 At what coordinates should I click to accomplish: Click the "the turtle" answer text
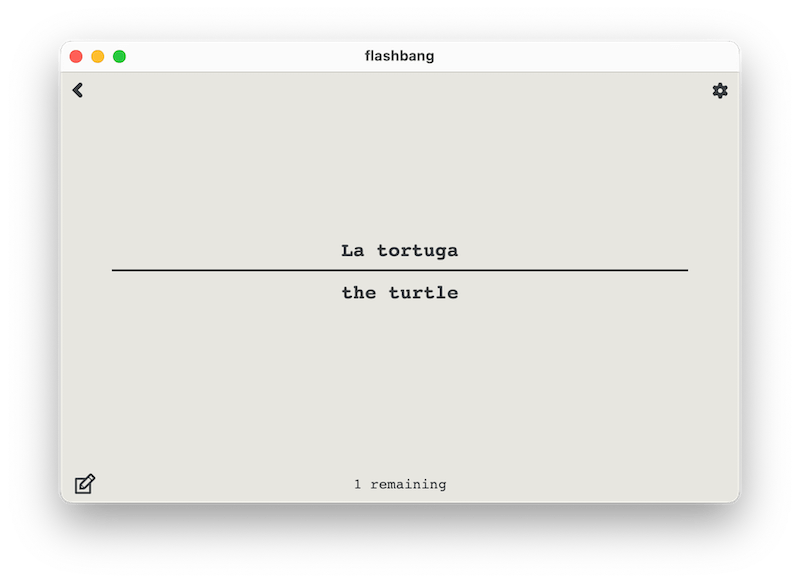(x=400, y=293)
